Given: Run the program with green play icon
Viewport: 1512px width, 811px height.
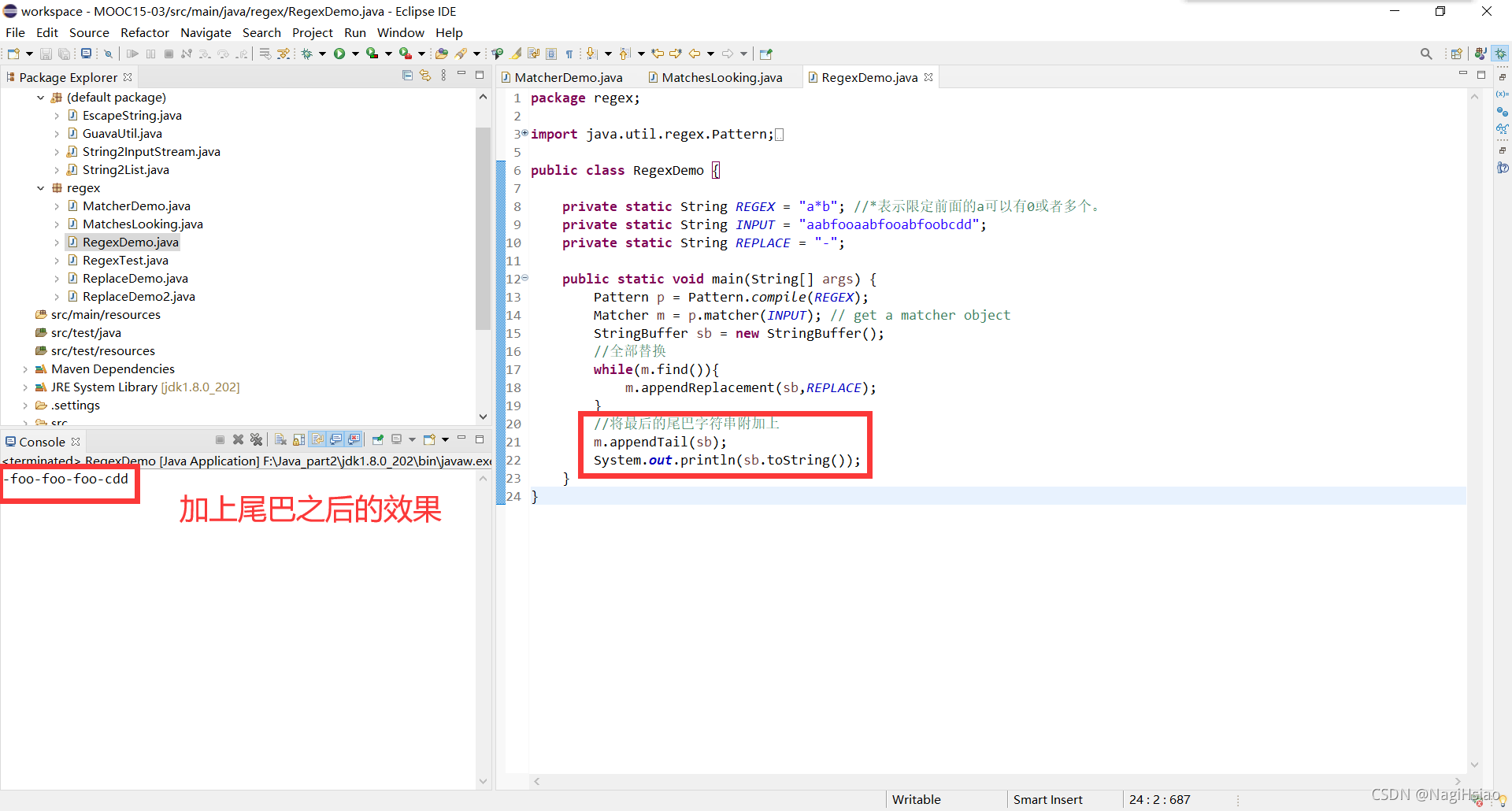Looking at the screenshot, I should 339,54.
